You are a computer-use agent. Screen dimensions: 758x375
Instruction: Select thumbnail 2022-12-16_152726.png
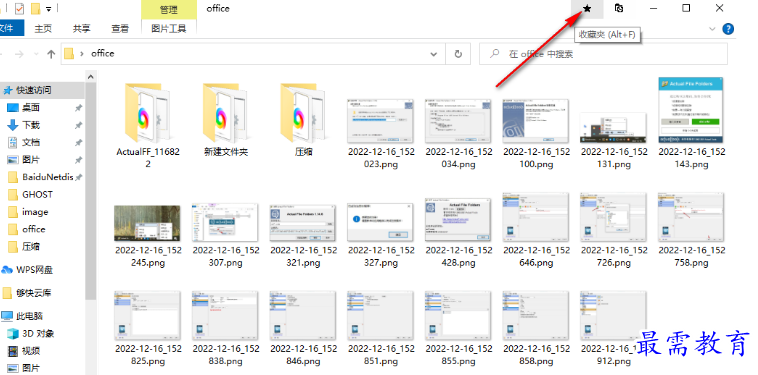tap(614, 230)
